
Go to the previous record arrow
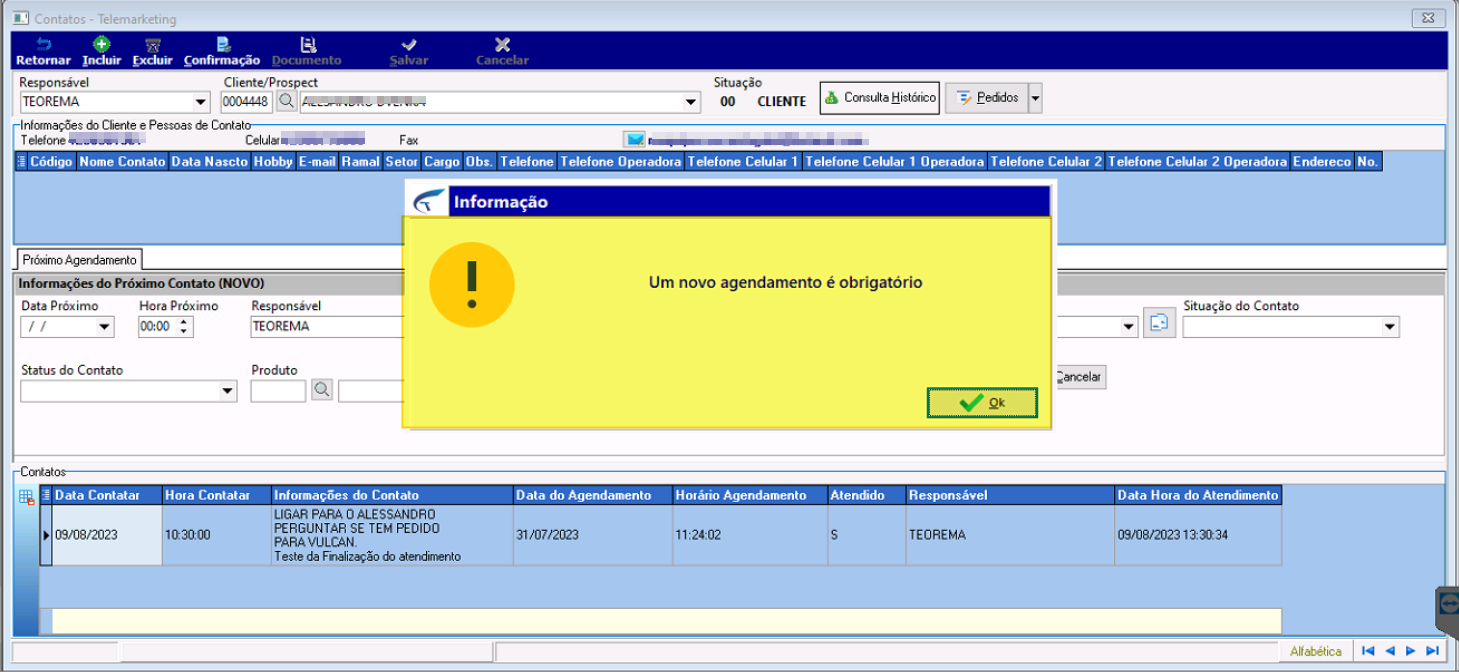click(1389, 651)
